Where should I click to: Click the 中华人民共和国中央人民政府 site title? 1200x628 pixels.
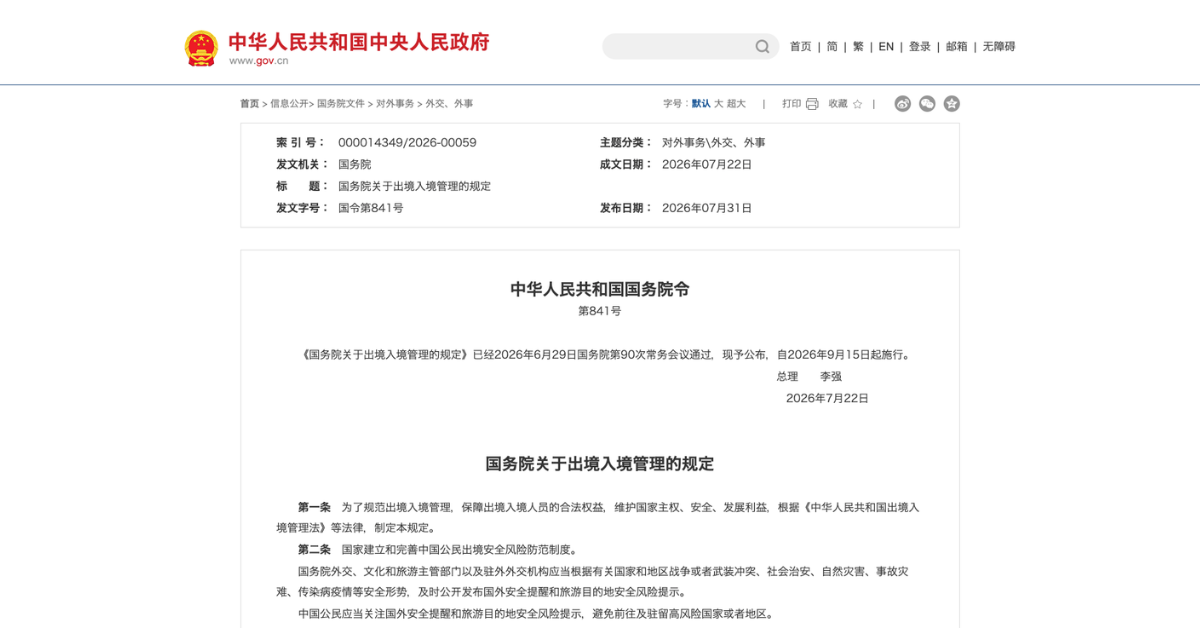coord(359,42)
